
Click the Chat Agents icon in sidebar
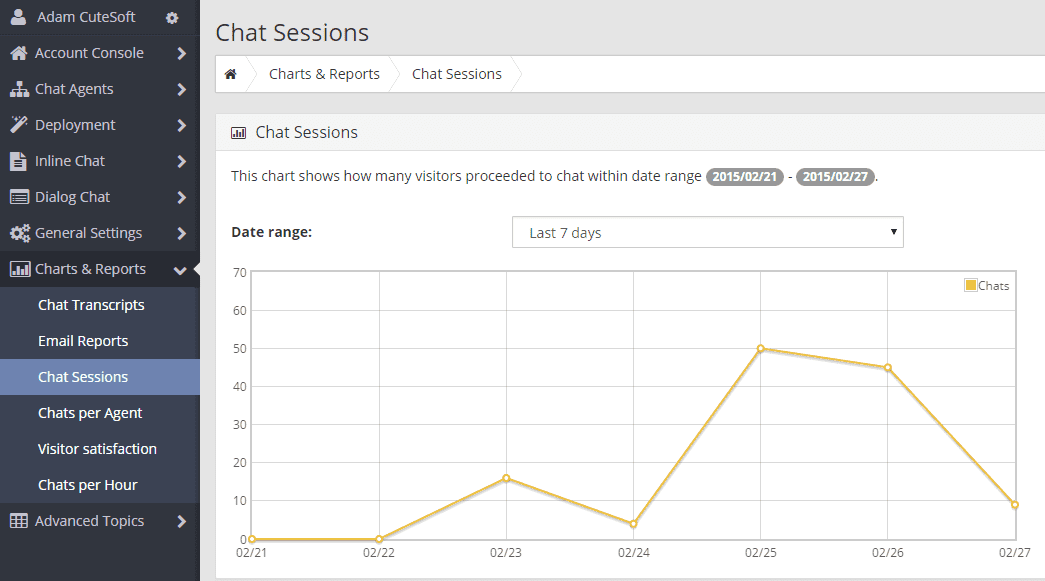[x=19, y=88]
